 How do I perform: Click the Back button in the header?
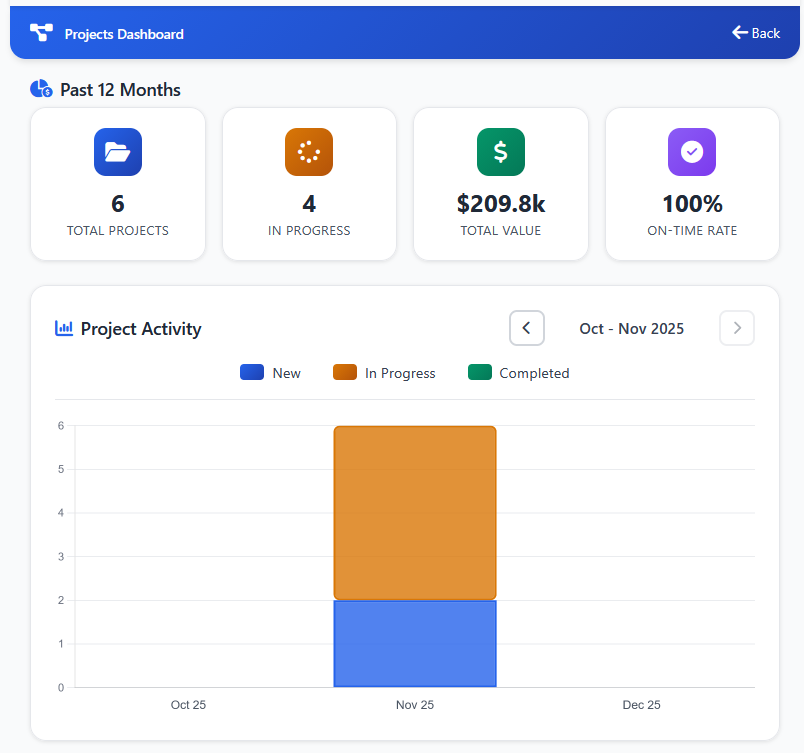[756, 32]
